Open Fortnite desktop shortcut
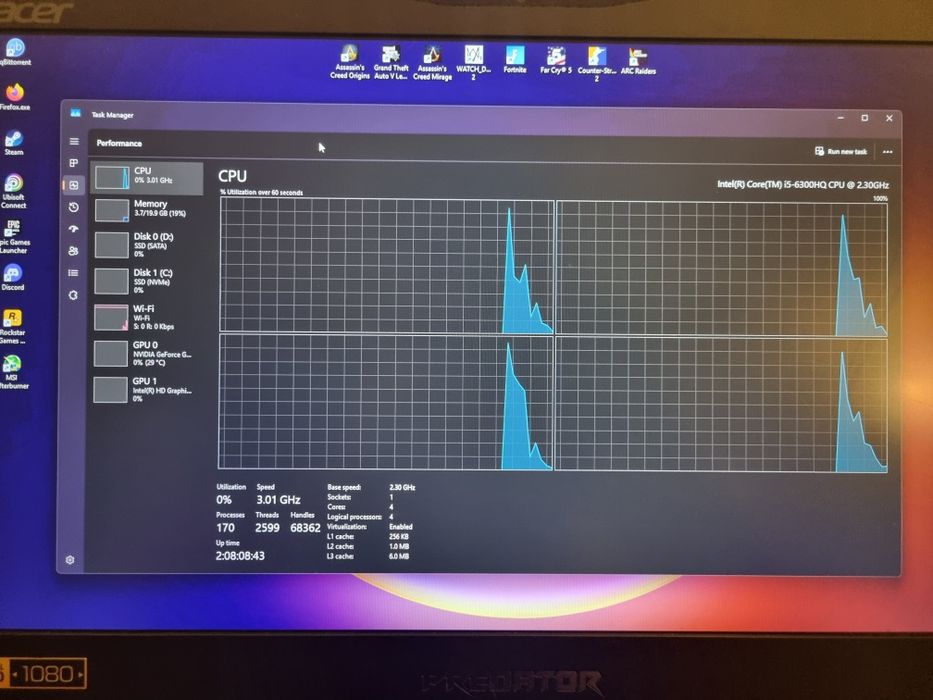933x700 pixels. click(515, 60)
